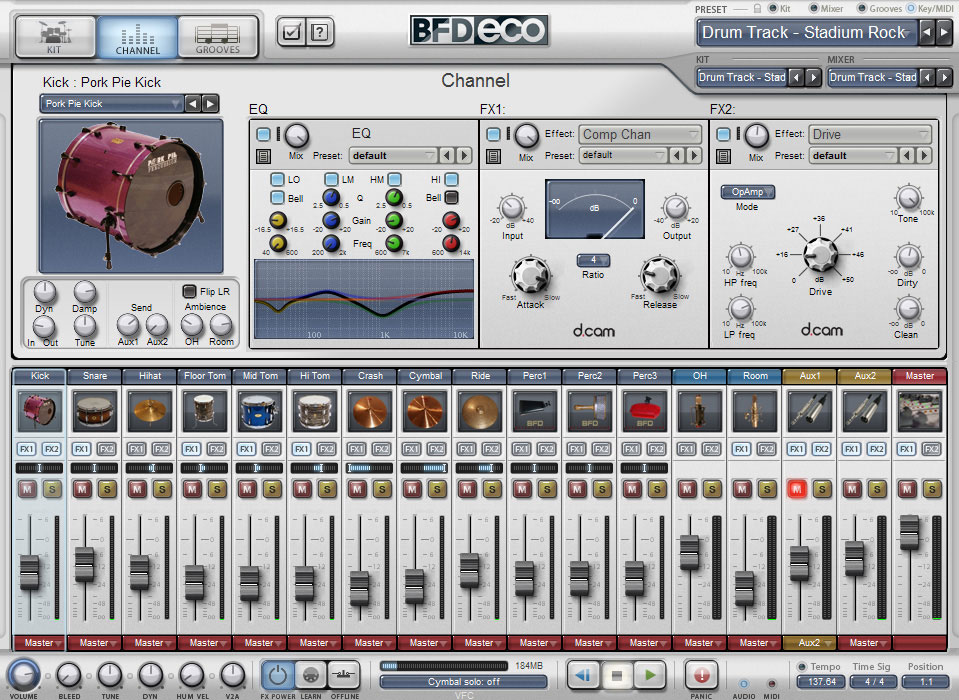Click the Snare channel drum thumbnail
Image resolution: width=959 pixels, height=700 pixels.
94,411
